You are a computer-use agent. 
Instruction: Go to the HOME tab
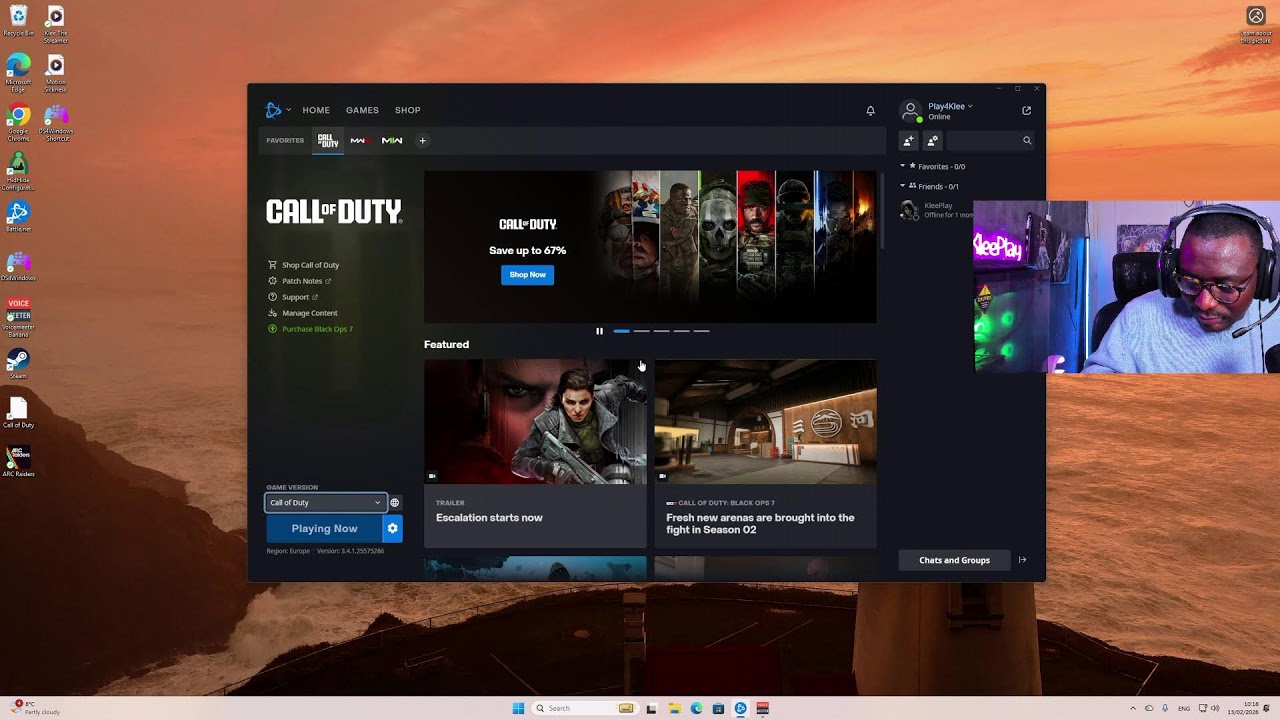coord(316,110)
